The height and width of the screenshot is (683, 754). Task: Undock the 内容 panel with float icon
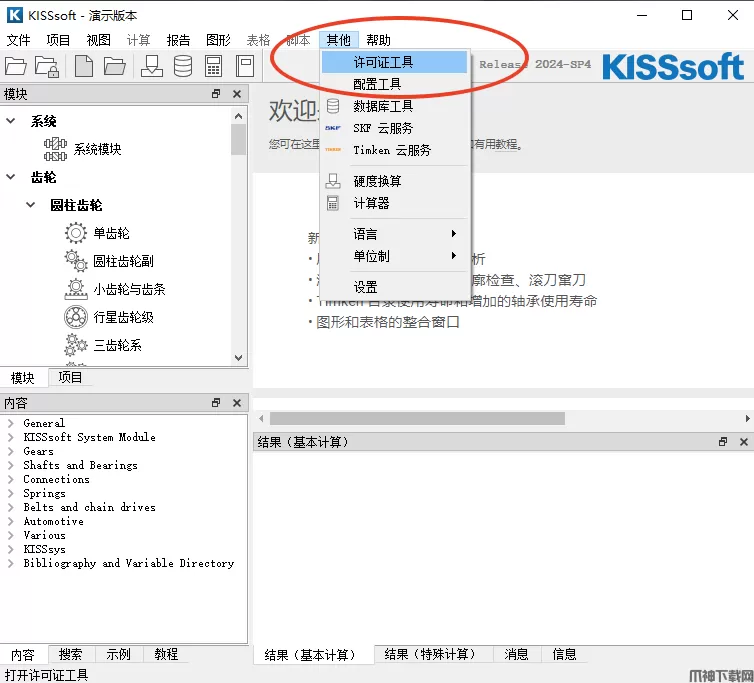pos(216,403)
